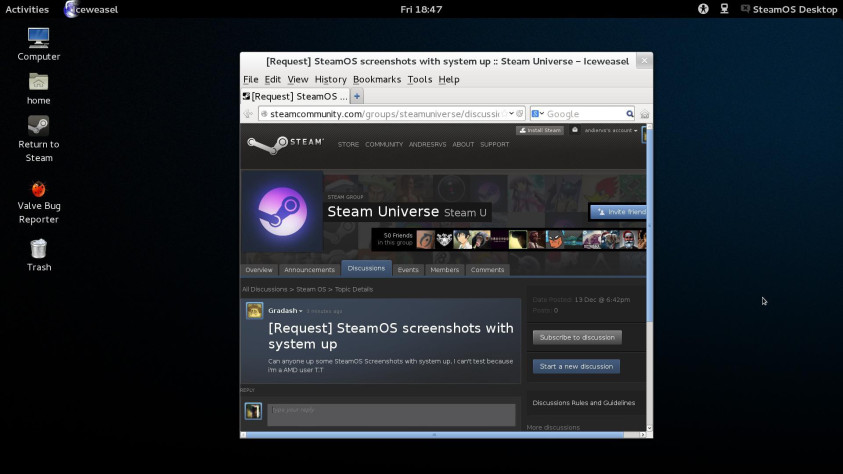Open the Help menu
The image size is (843, 474).
click(x=448, y=80)
